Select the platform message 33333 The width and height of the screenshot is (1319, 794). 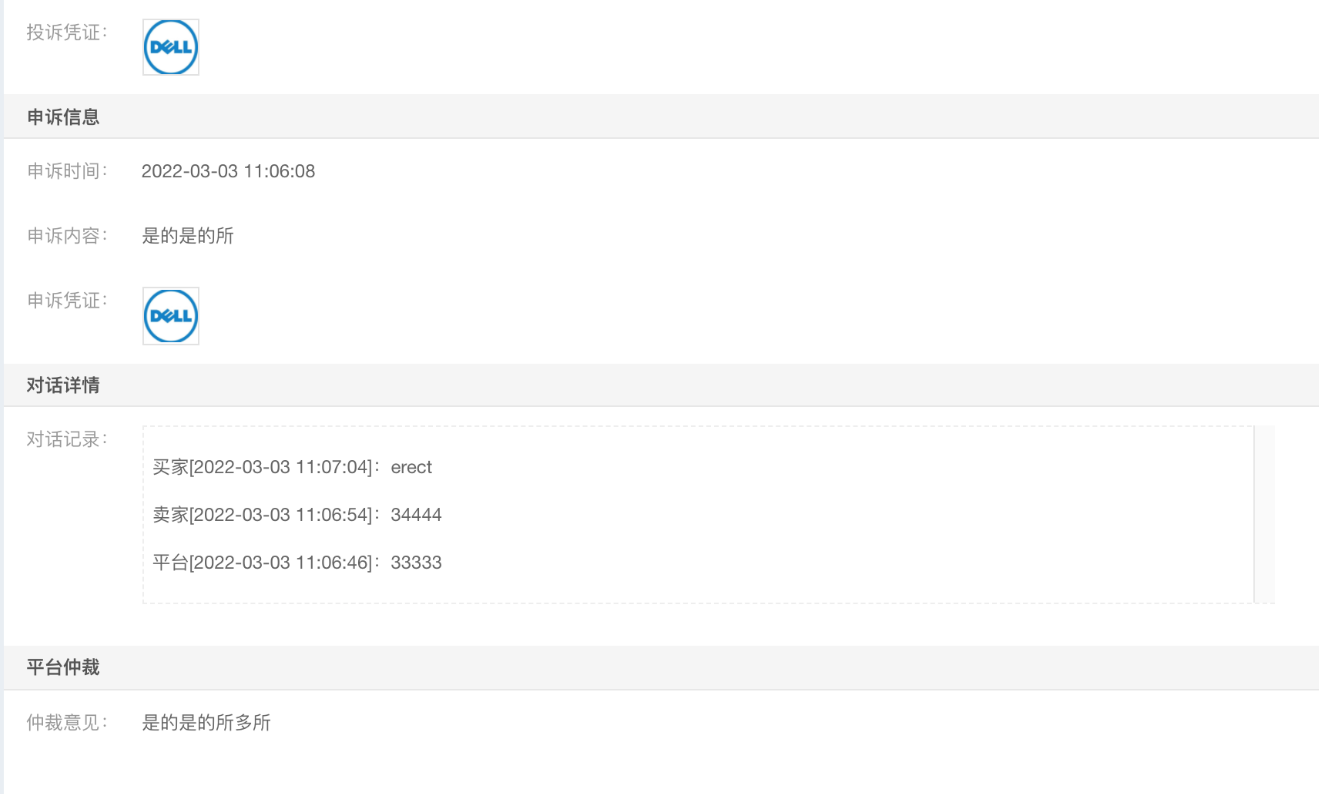(x=416, y=563)
